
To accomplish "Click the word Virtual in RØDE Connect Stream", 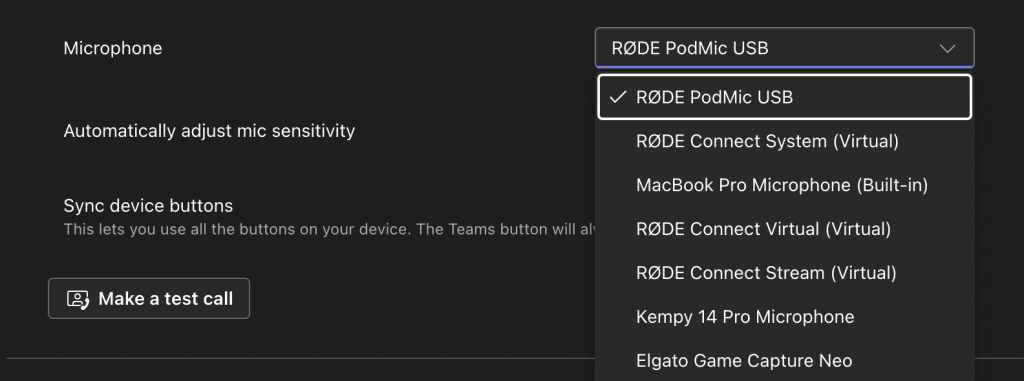I will click(863, 273).
